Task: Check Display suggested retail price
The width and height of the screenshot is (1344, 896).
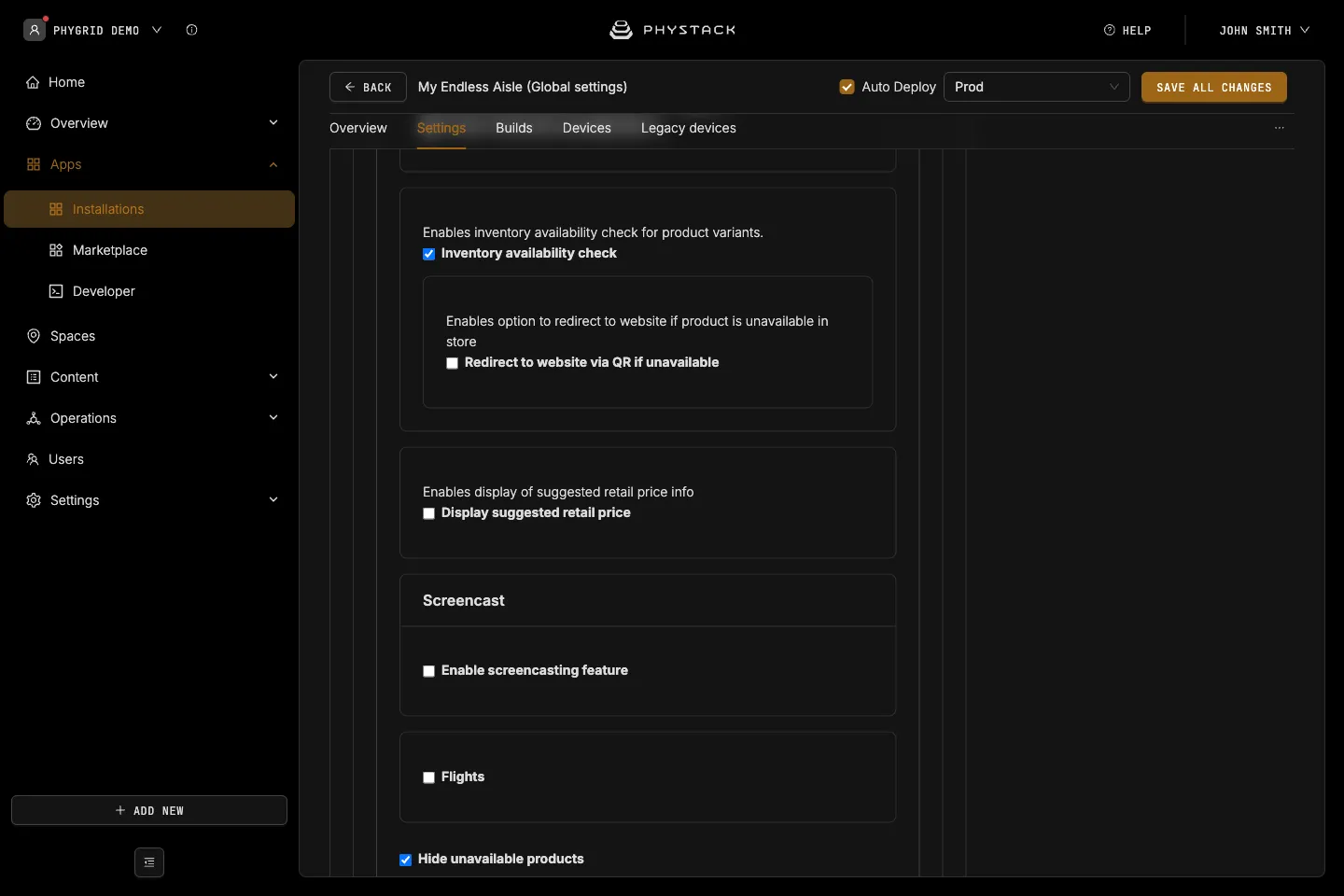Action: (x=429, y=513)
